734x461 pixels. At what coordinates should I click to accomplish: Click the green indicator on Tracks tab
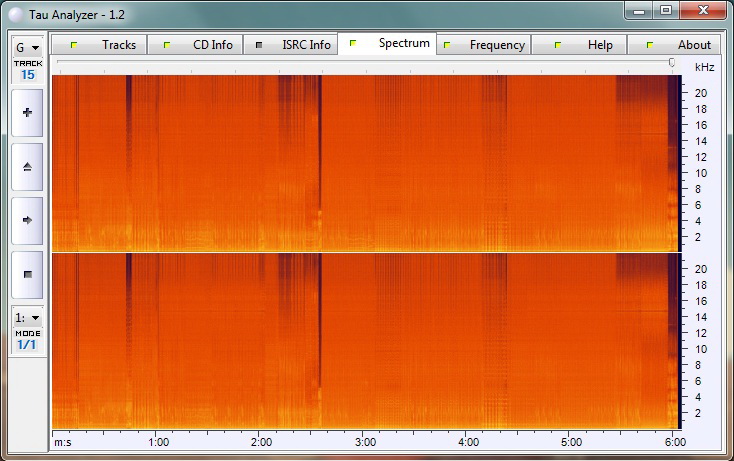(x=73, y=45)
